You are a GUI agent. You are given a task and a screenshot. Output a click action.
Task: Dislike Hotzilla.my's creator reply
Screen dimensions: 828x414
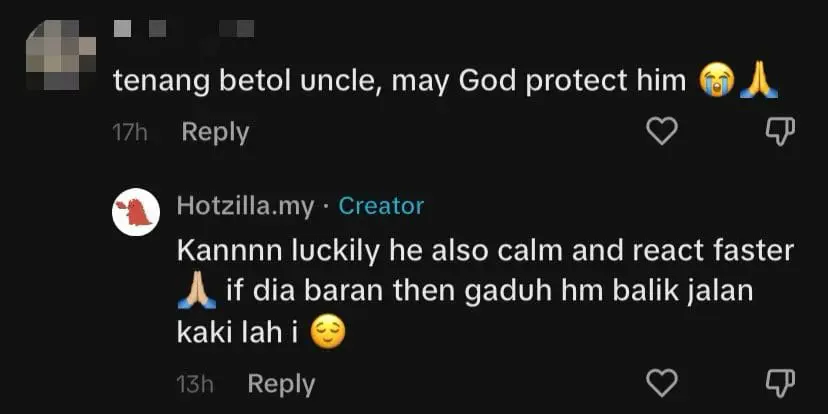(x=779, y=382)
